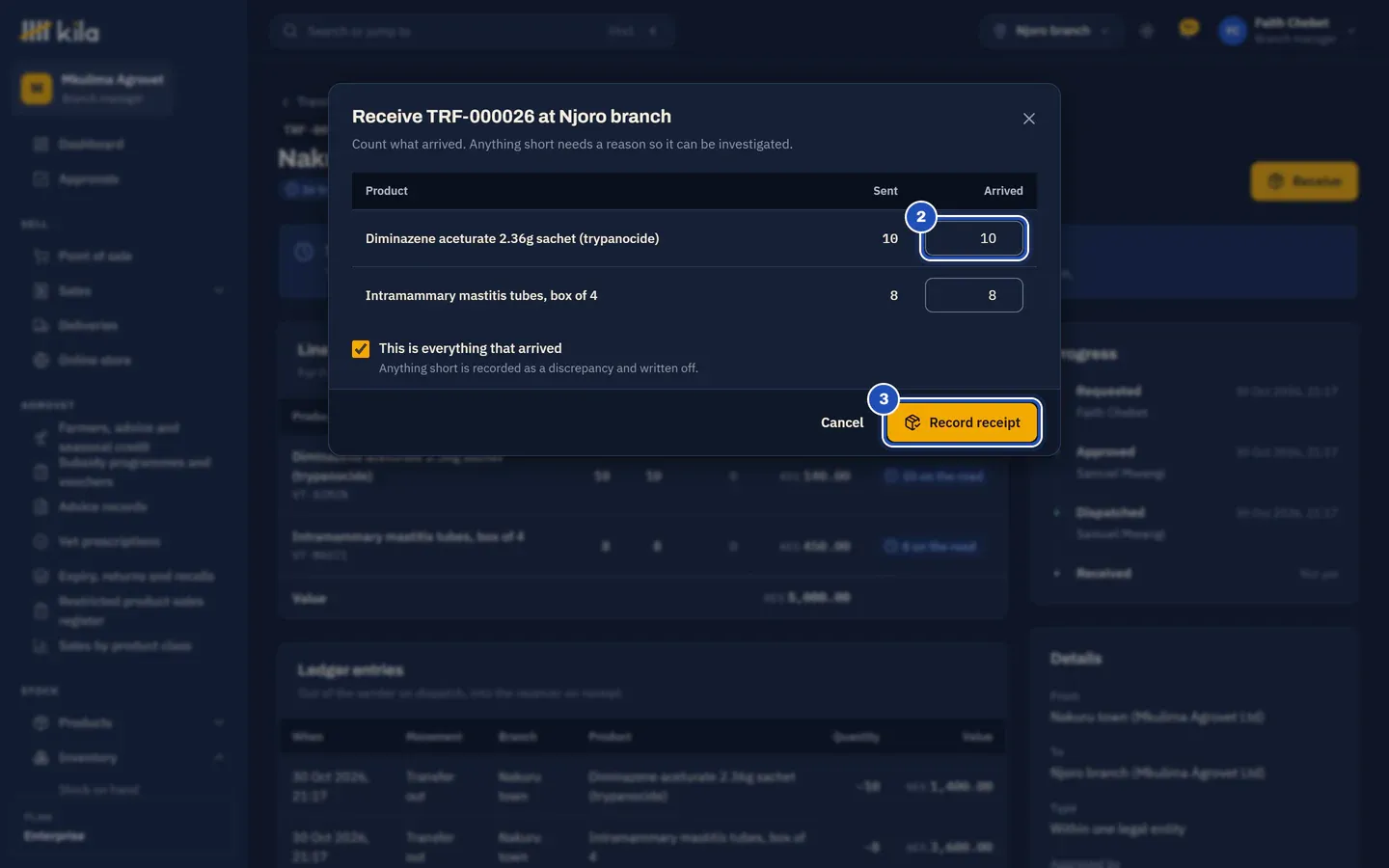Open Online store in the sidebar
The width and height of the screenshot is (1389, 868).
95,361
